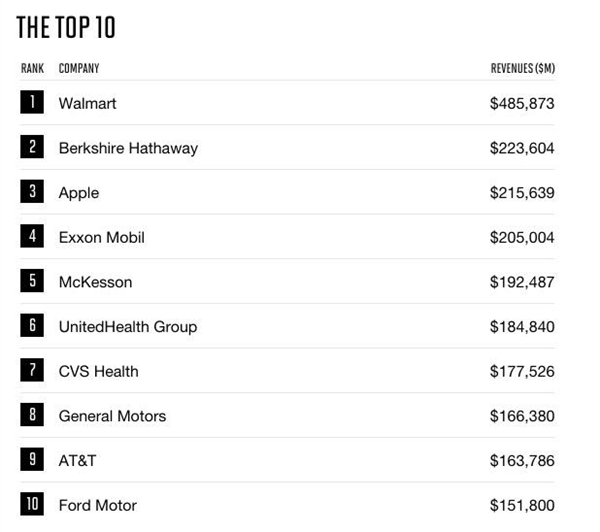Screen dimensions: 600x532
Task: Click the rank 4 badge
Action: [32, 237]
